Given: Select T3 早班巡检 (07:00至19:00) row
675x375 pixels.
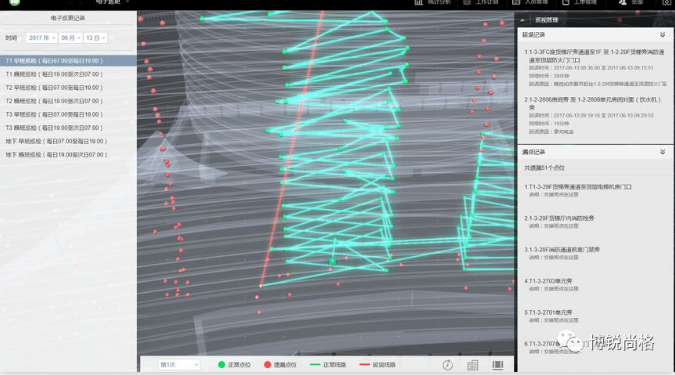Looking at the screenshot, I should (68, 115).
